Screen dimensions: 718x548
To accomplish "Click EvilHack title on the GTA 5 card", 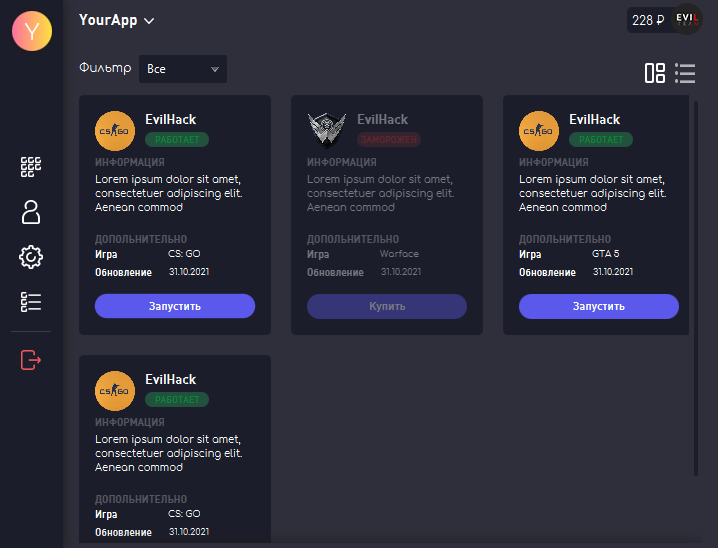I will point(594,119).
